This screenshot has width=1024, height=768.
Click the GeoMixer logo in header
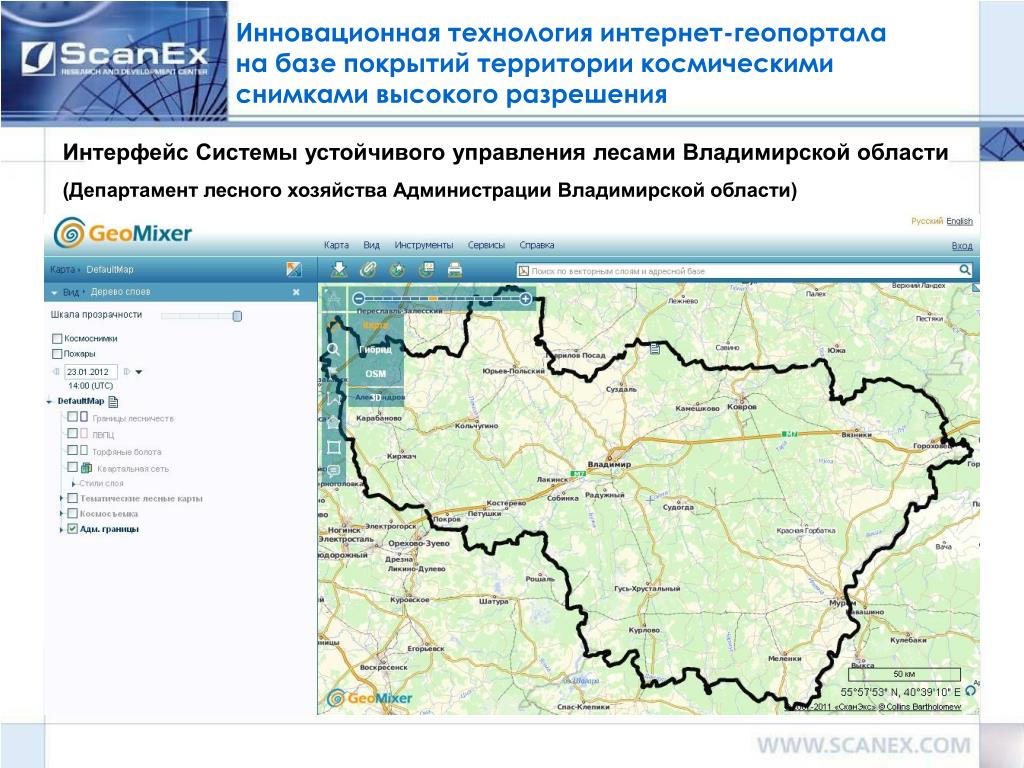point(123,233)
